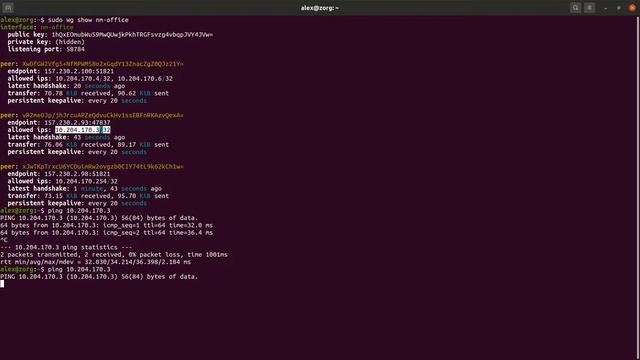Click 'latest handshake: 20 seconds ago' line
This screenshot has height=360, width=640.
[x=66, y=86]
